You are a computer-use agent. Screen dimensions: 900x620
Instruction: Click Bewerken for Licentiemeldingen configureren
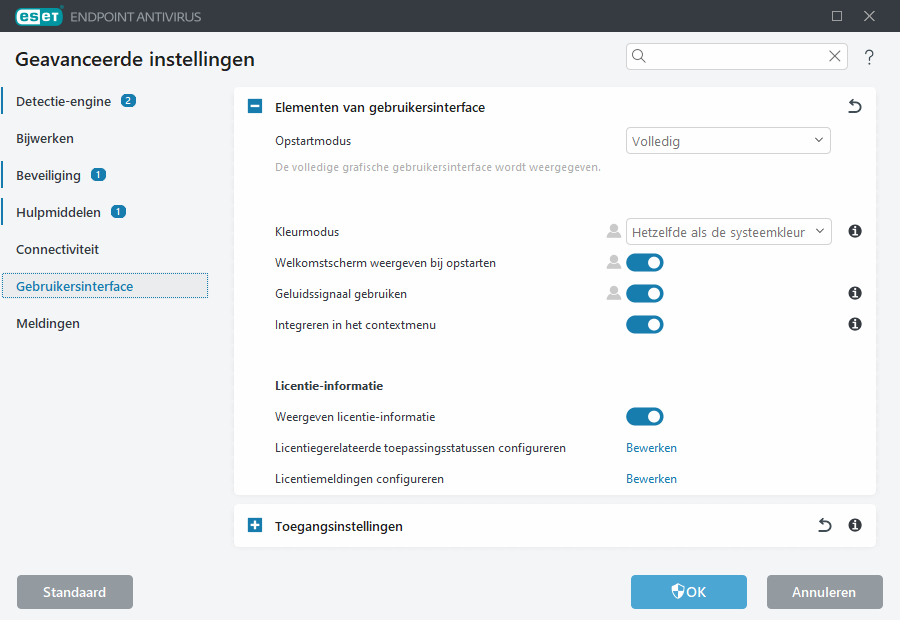click(651, 478)
